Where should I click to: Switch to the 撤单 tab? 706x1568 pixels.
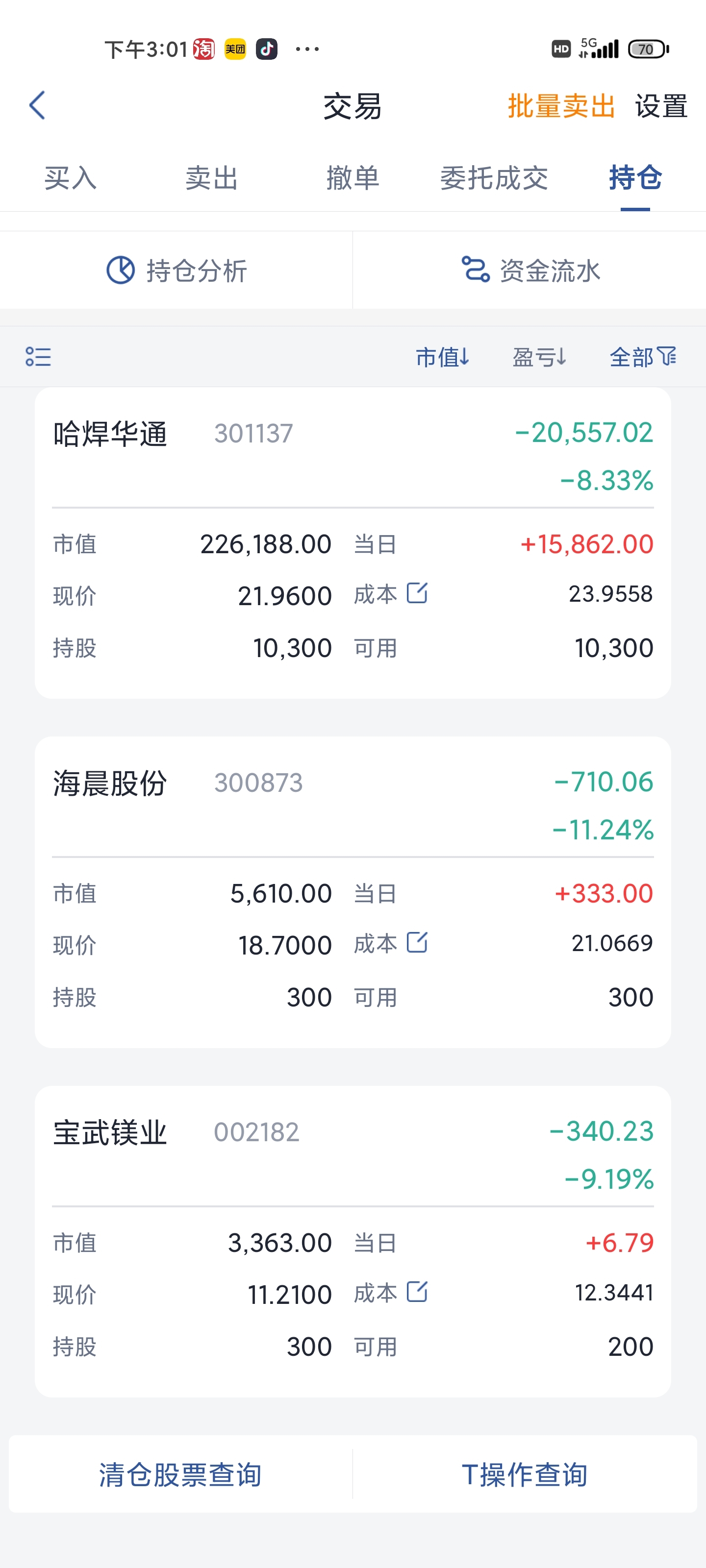(353, 178)
